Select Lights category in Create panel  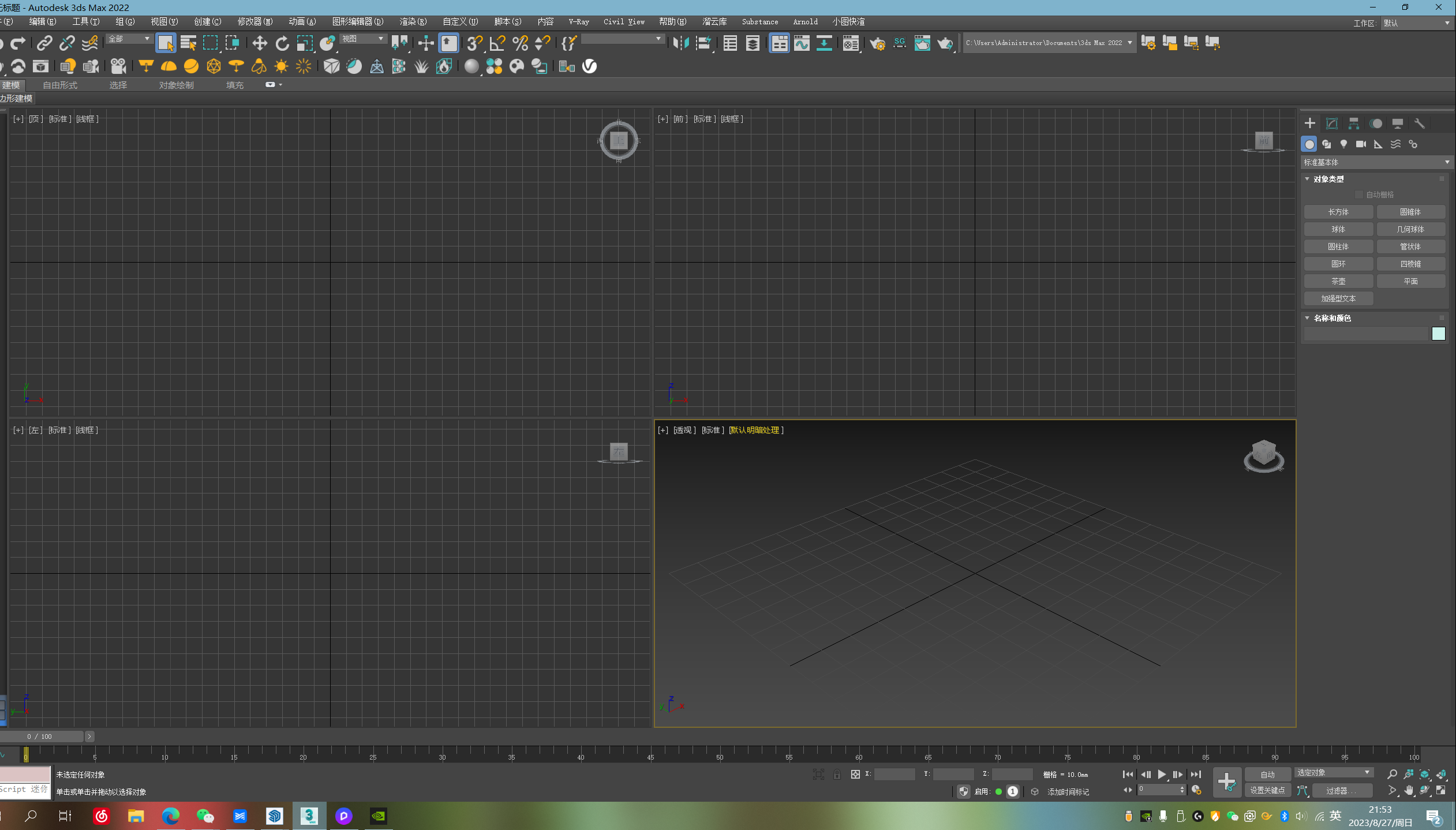point(1344,144)
